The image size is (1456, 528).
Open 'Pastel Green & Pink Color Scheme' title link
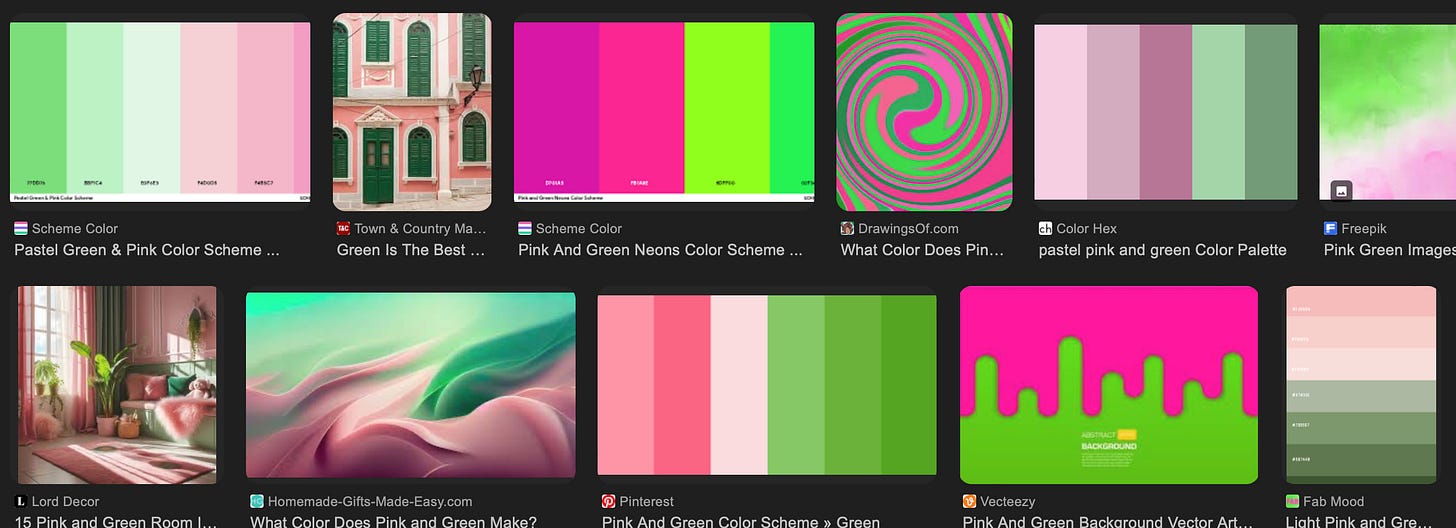[147, 250]
